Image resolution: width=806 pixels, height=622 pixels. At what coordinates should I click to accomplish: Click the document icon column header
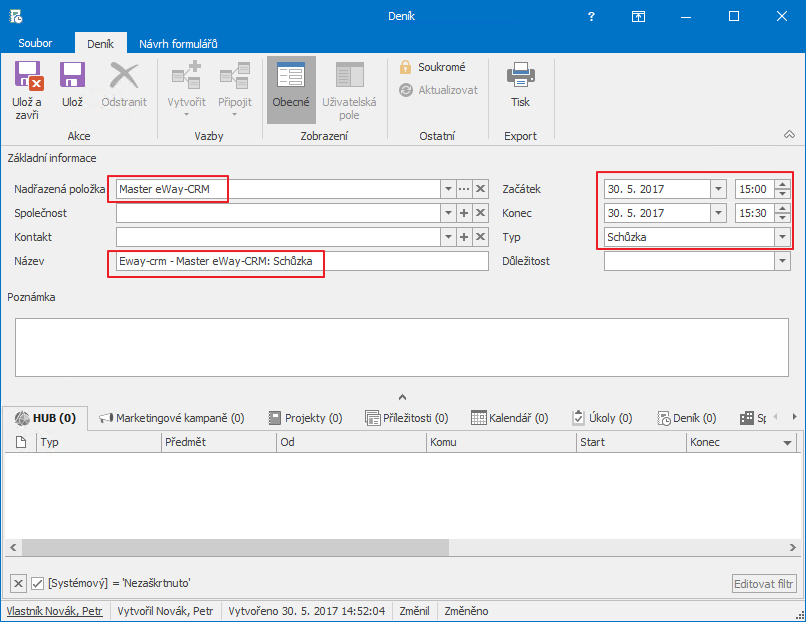point(21,442)
